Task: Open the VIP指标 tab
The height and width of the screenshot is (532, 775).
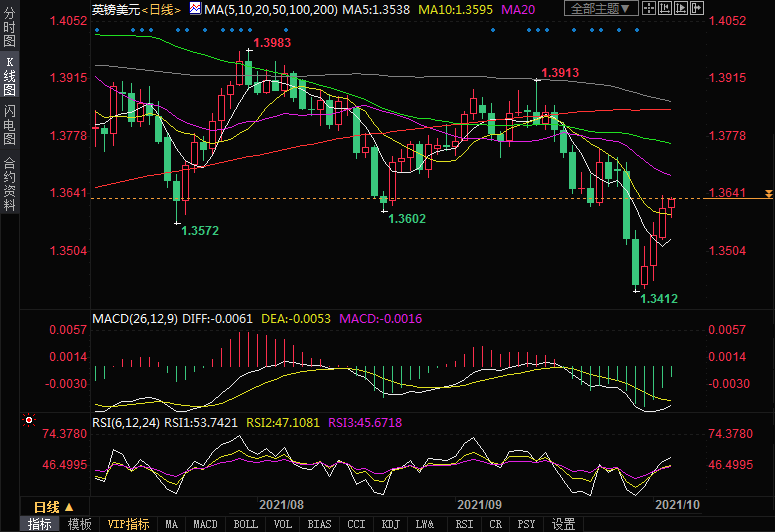Action: click(x=128, y=524)
